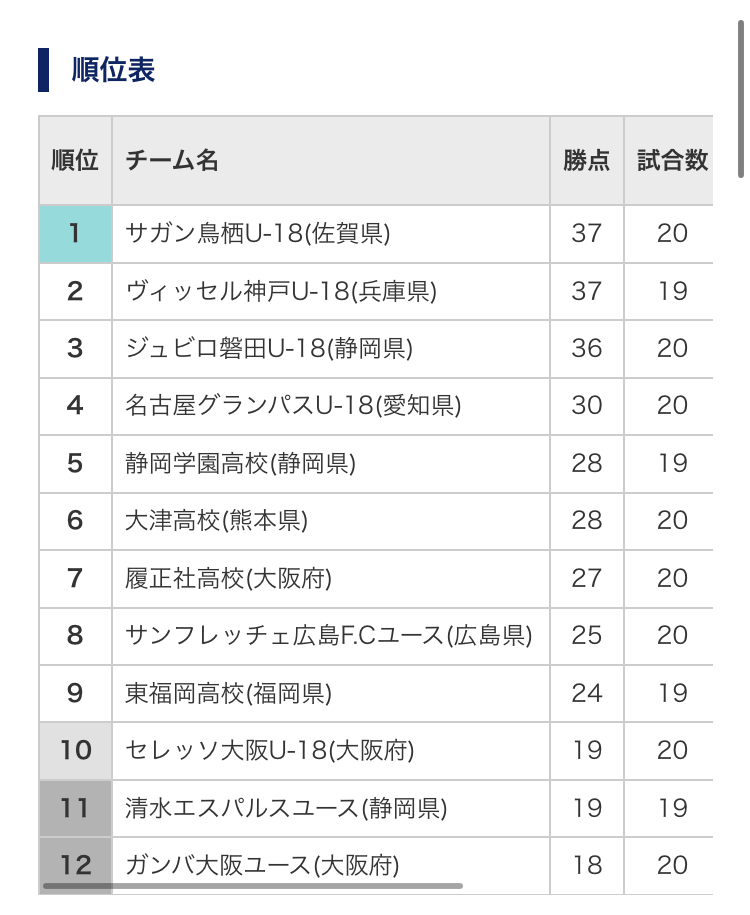Select the 順位 column header
Screen dimensions: 750x915
(75, 160)
